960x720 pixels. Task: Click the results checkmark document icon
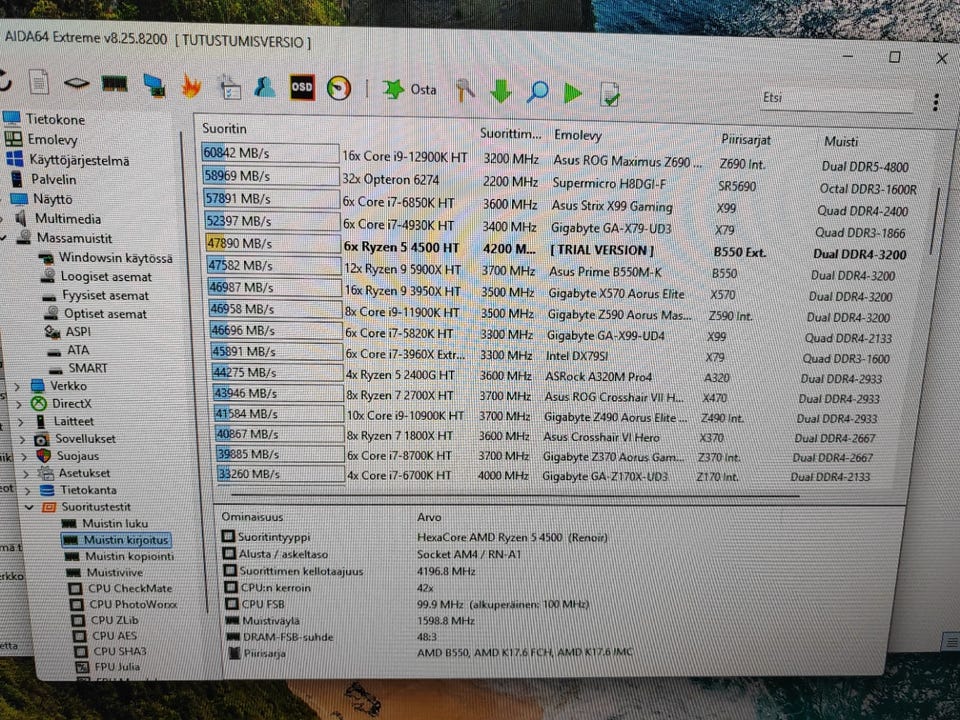click(x=609, y=94)
